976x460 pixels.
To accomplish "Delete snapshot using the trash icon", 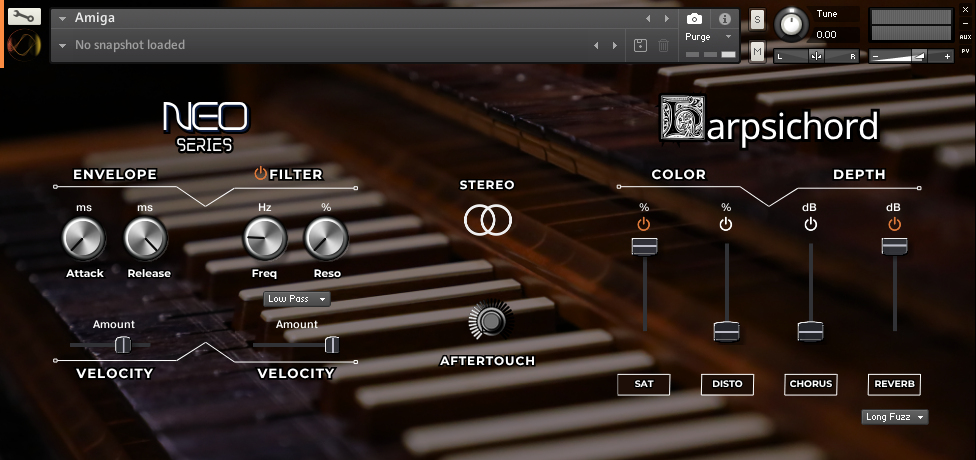I will (664, 45).
